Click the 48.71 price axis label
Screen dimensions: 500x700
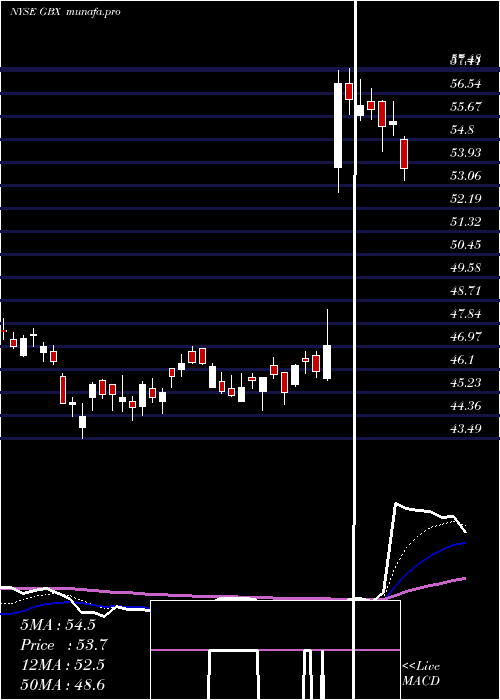pyautogui.click(x=466, y=291)
